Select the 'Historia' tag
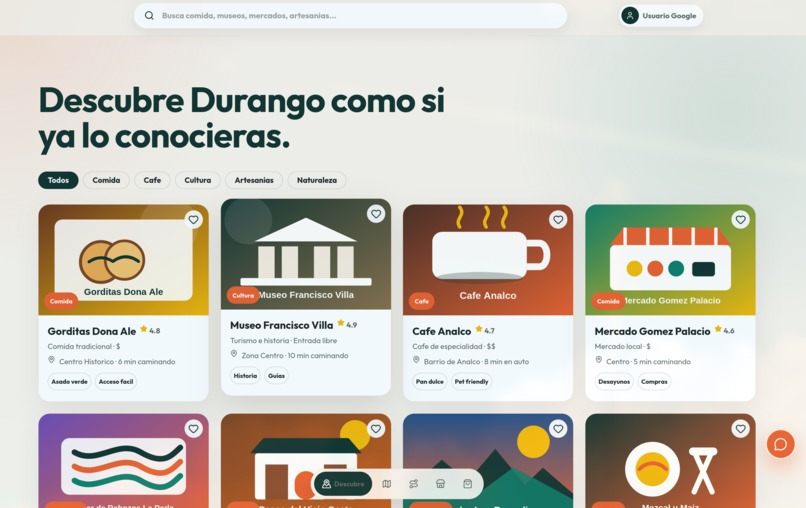 tap(245, 375)
